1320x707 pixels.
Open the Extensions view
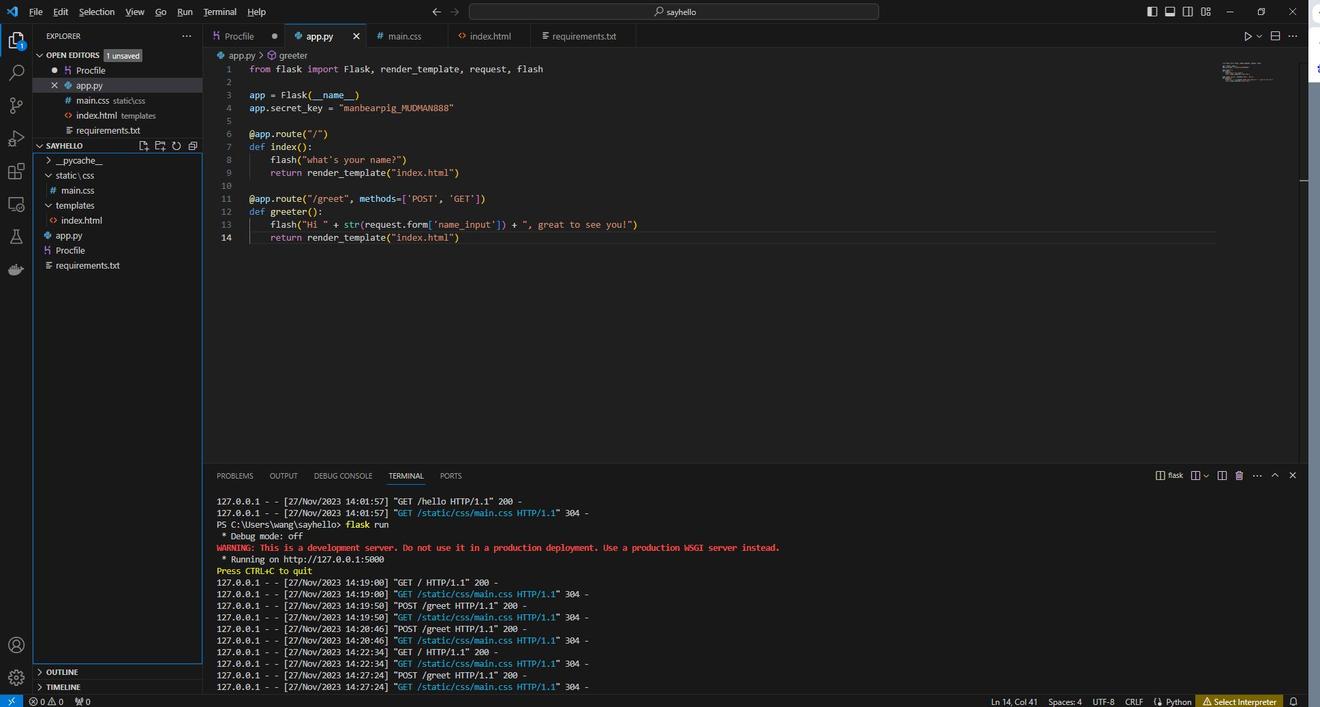point(16,172)
